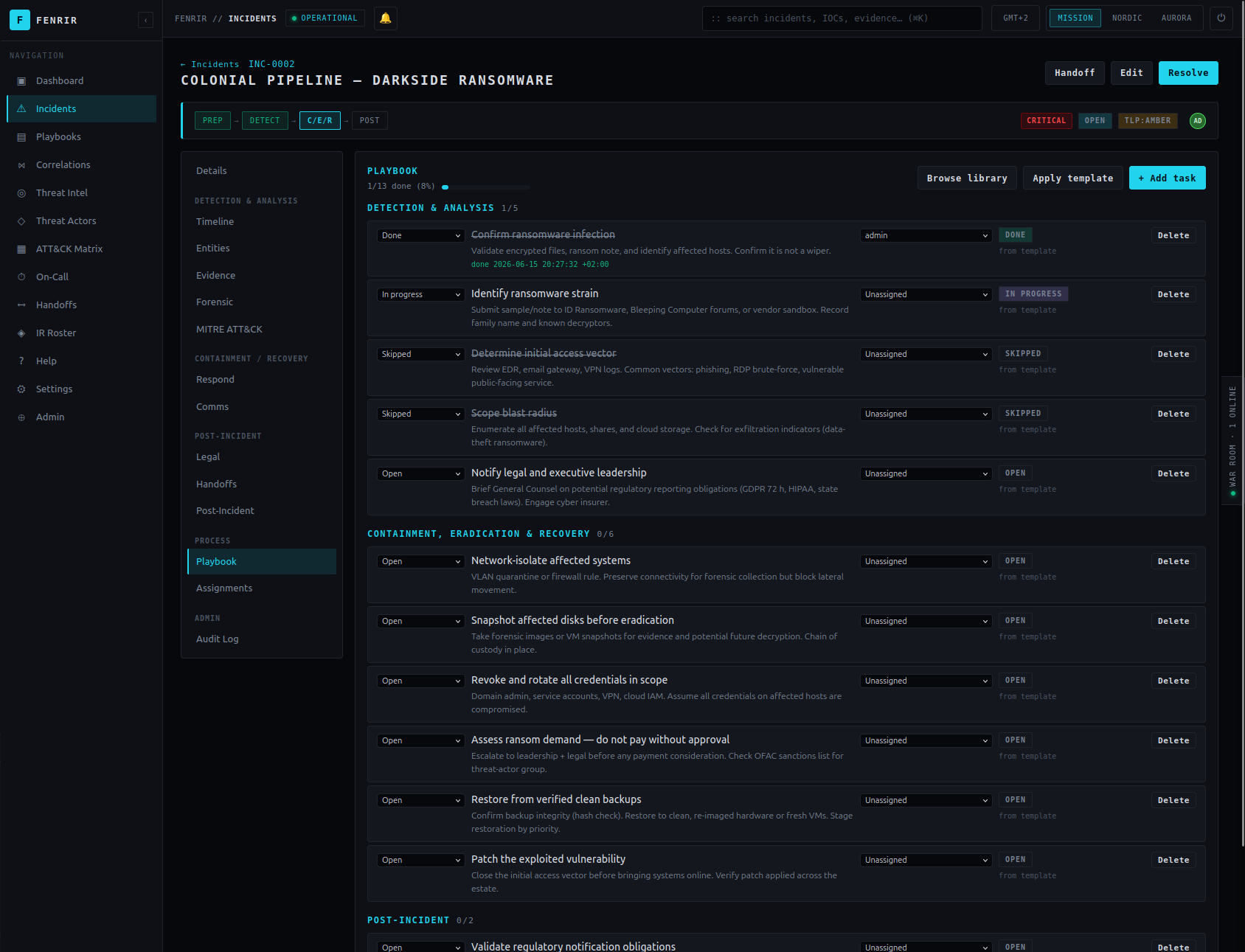Click the Threat Intel target icon

point(21,193)
